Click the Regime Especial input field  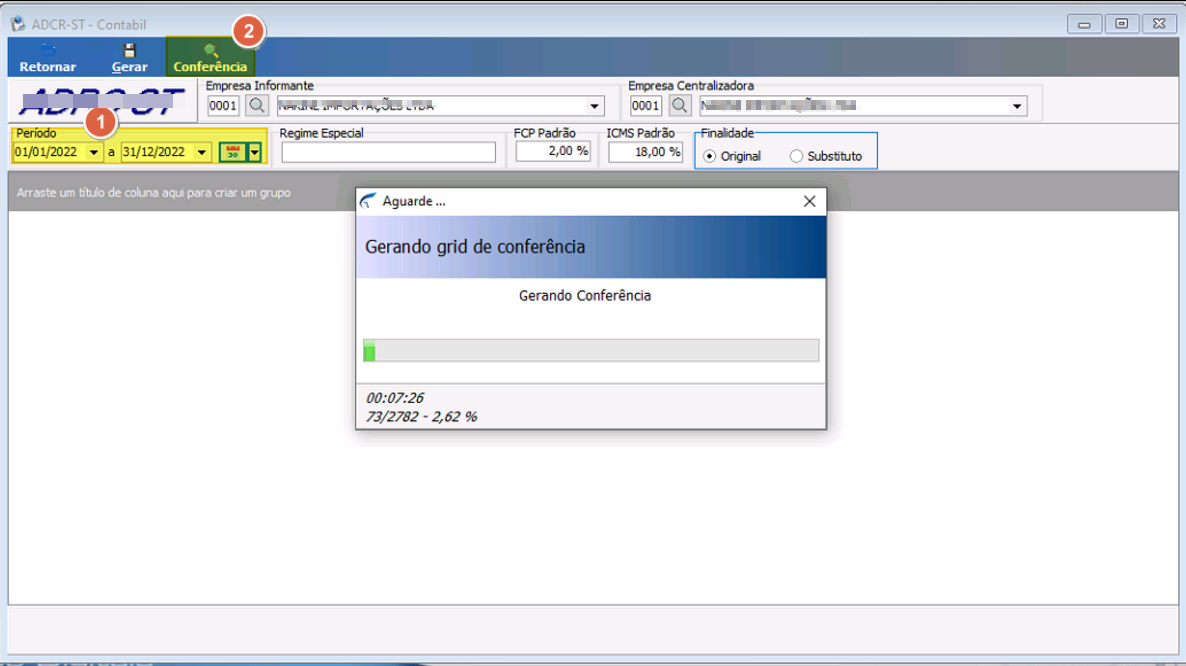pos(389,152)
